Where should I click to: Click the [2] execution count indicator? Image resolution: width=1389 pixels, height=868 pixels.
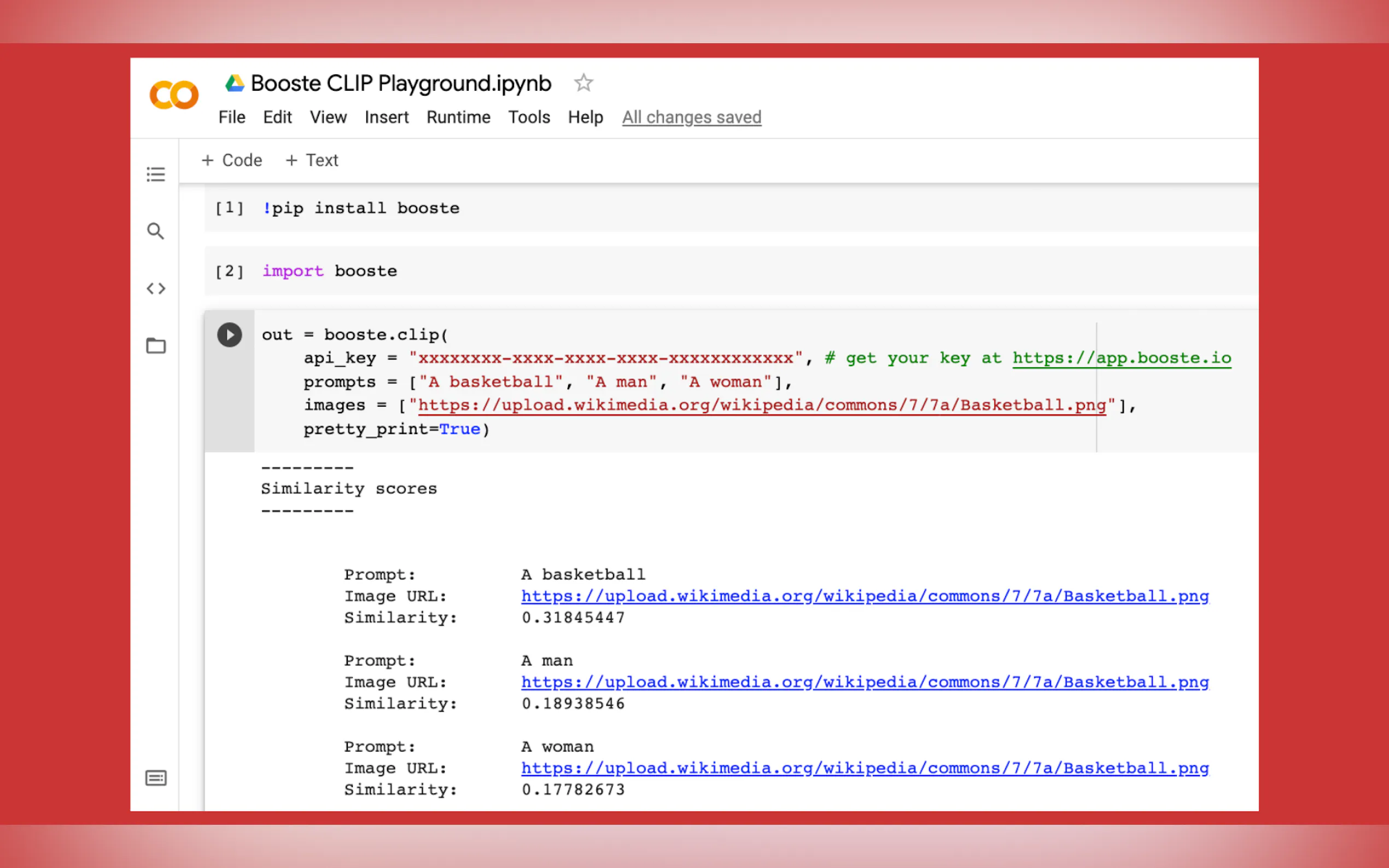tap(229, 271)
